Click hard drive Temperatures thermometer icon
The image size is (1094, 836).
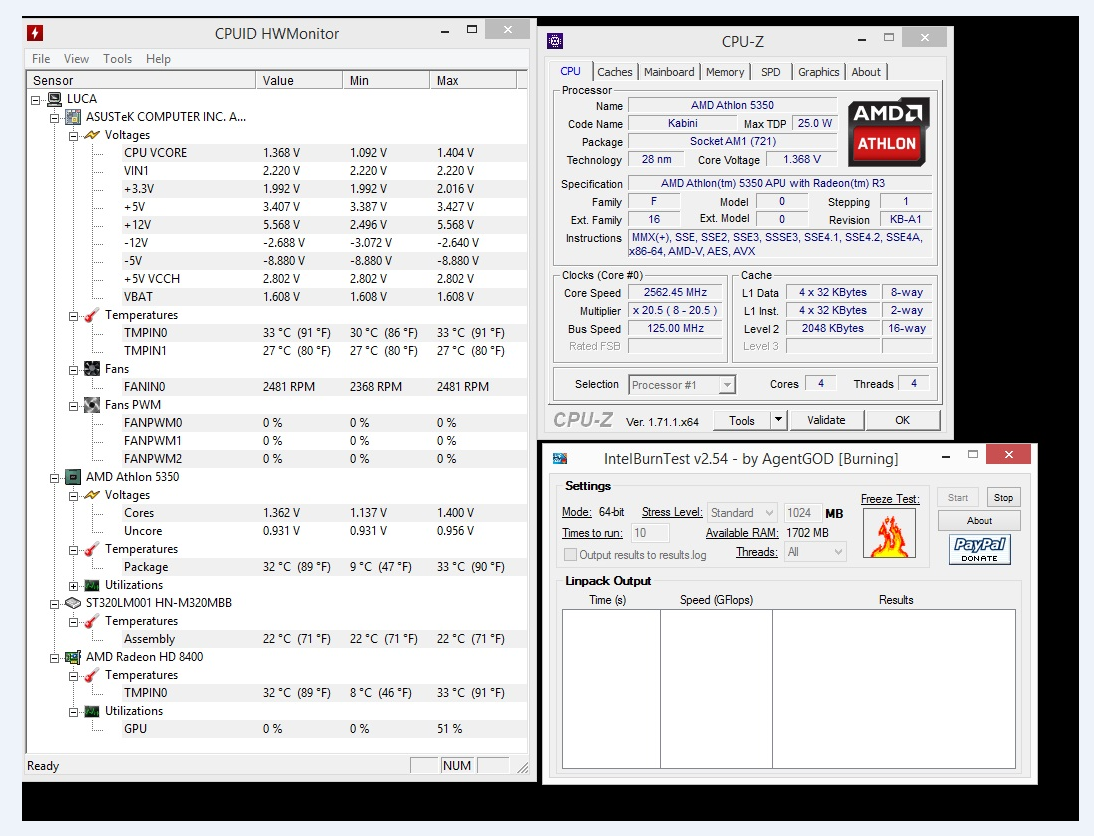pos(92,621)
